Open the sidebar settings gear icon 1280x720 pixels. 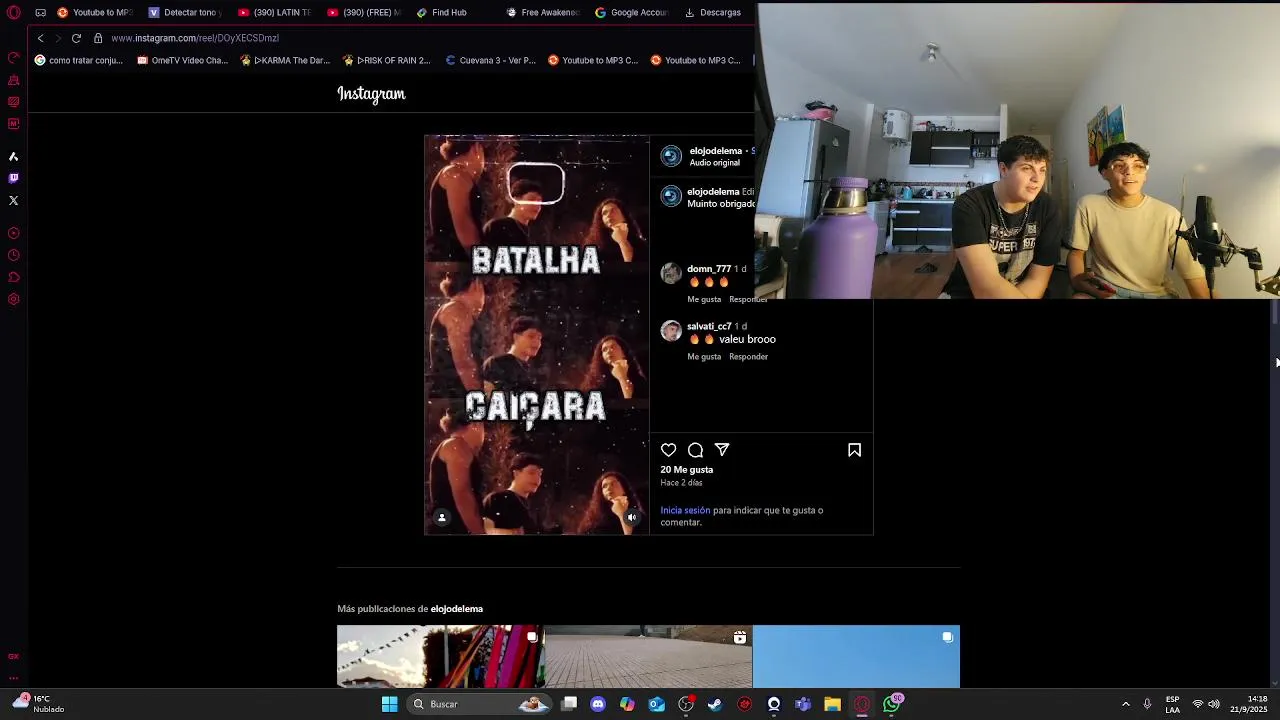pos(13,299)
